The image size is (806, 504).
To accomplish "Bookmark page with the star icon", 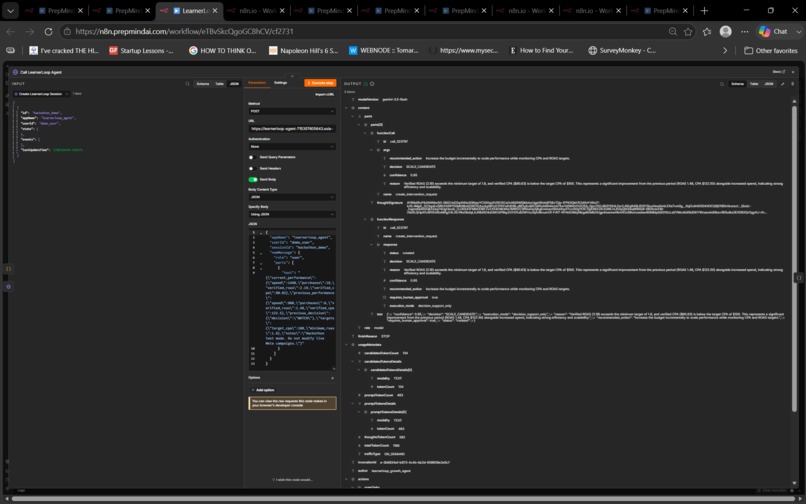I will 688,31.
